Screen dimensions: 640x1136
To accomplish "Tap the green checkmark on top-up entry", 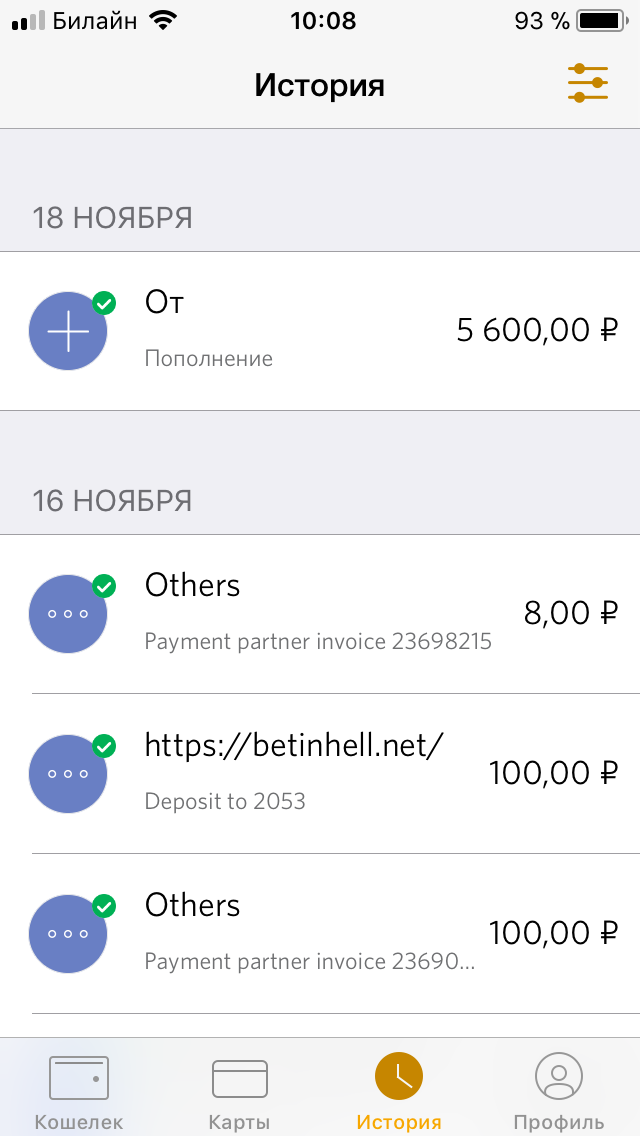I will [104, 303].
